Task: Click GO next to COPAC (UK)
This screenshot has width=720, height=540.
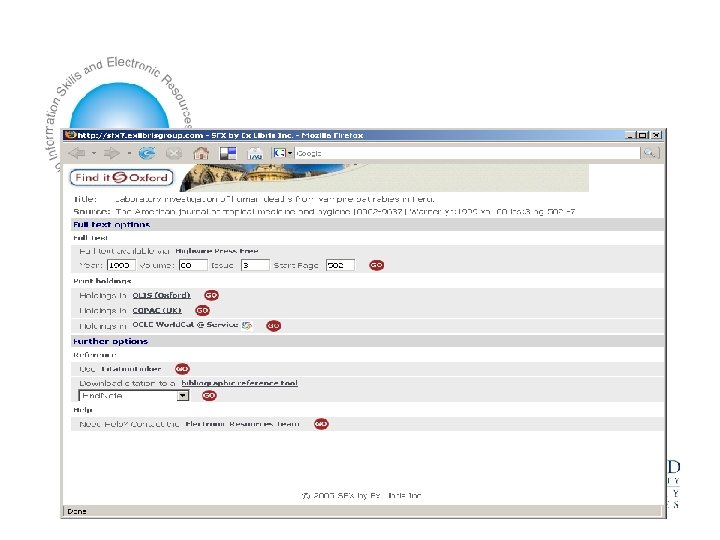Action: tap(202, 310)
